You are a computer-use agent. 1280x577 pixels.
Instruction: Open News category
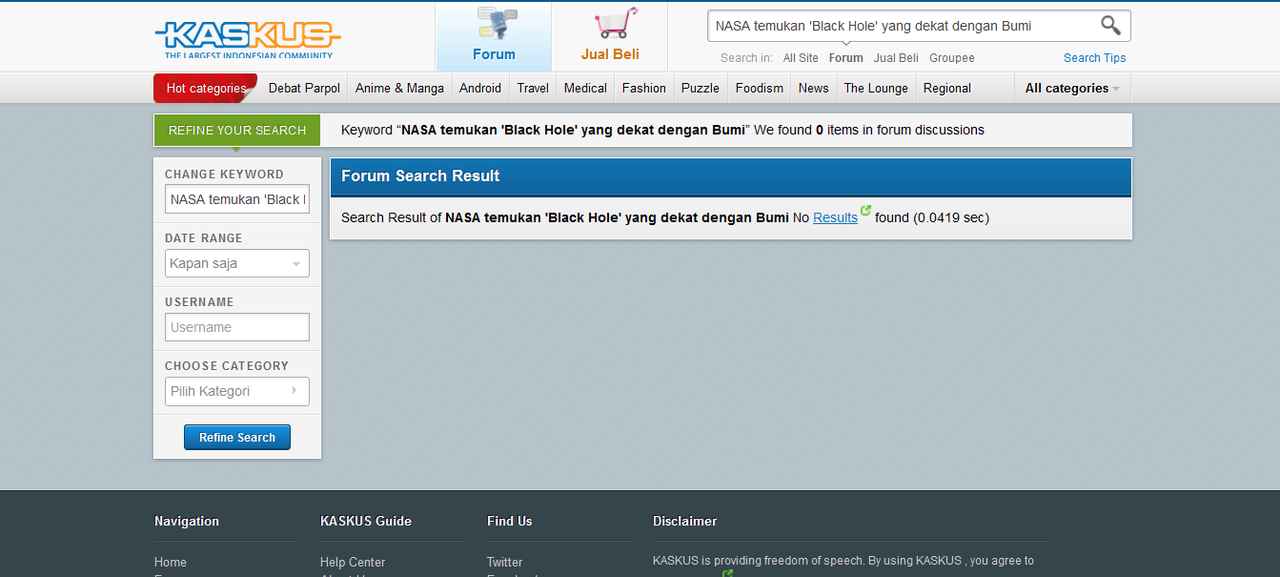(x=813, y=88)
